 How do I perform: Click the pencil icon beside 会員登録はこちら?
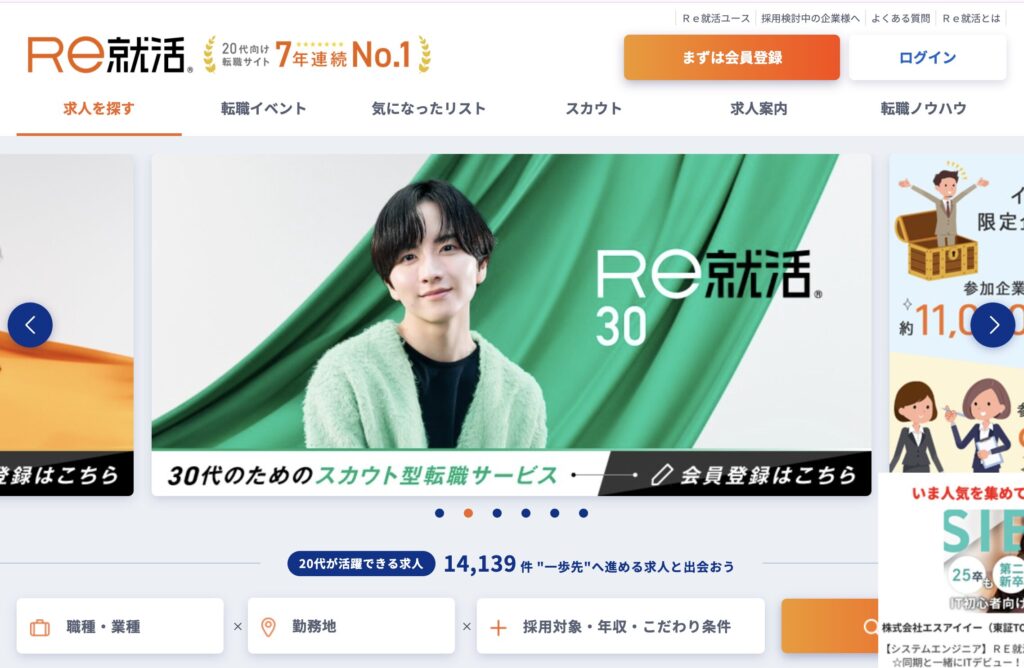(662, 475)
